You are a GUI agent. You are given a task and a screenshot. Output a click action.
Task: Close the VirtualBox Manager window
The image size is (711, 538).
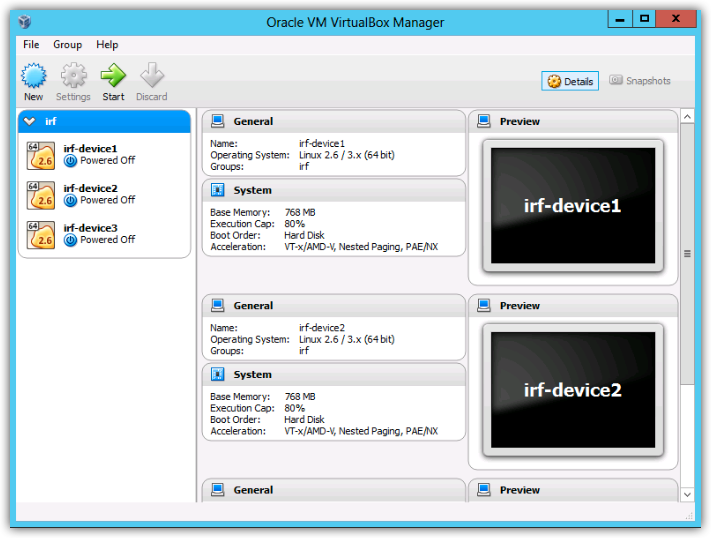[676, 19]
